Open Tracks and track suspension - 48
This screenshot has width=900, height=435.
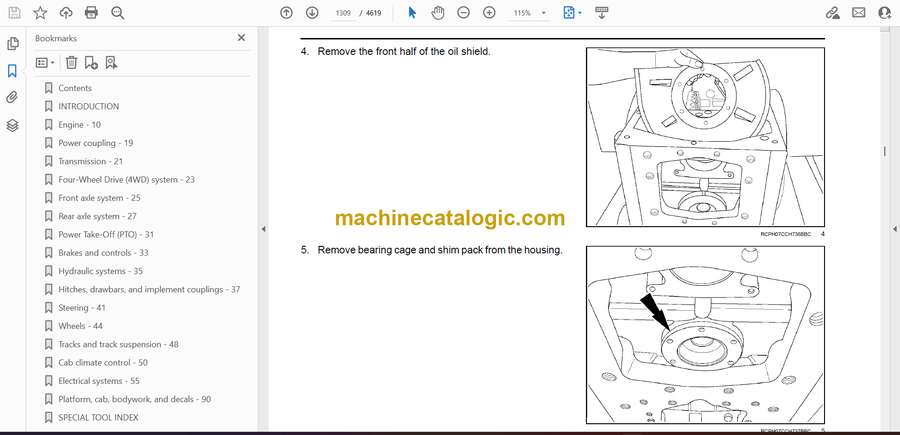(x=118, y=344)
